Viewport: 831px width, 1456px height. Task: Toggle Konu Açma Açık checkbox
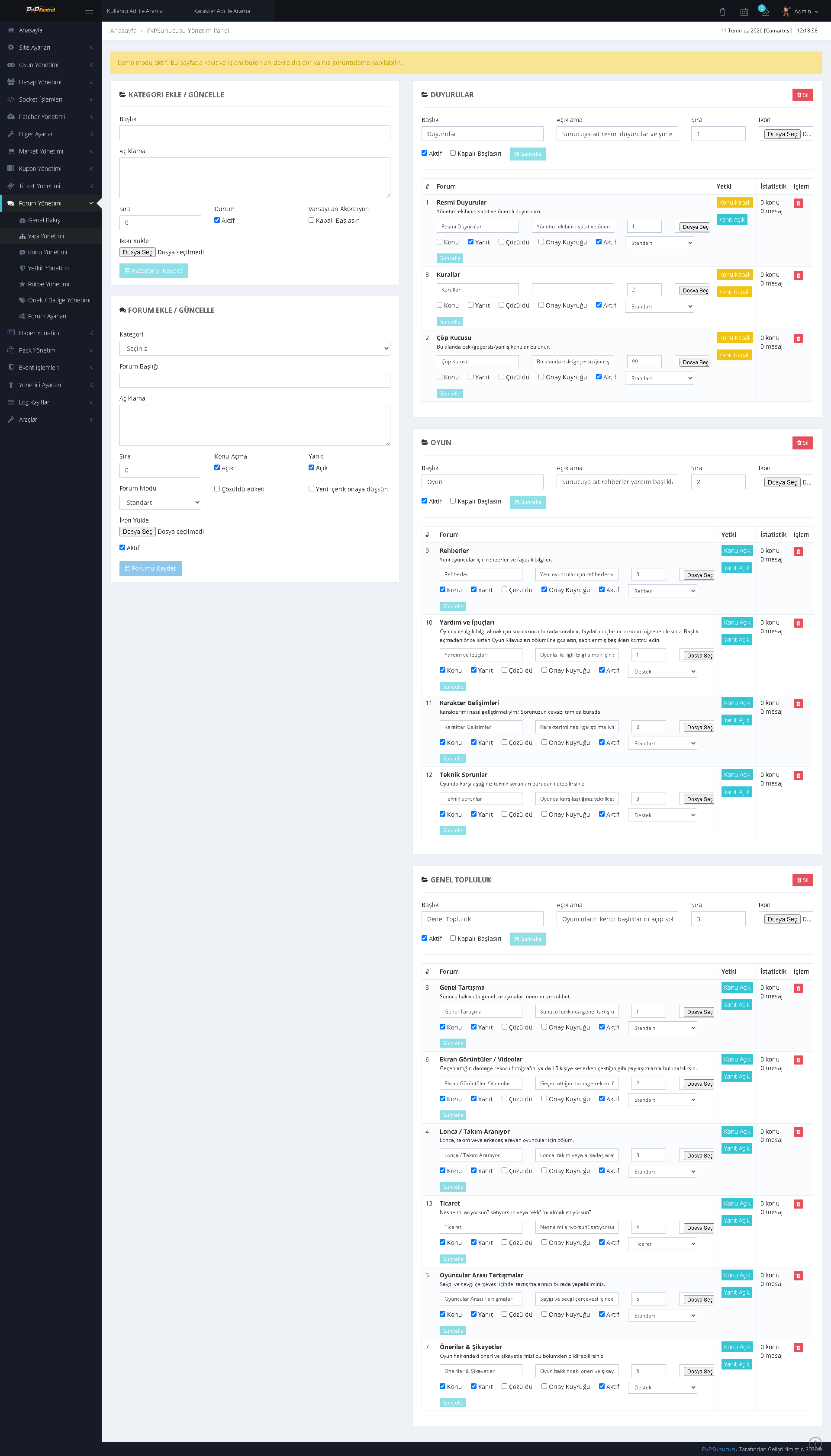217,468
